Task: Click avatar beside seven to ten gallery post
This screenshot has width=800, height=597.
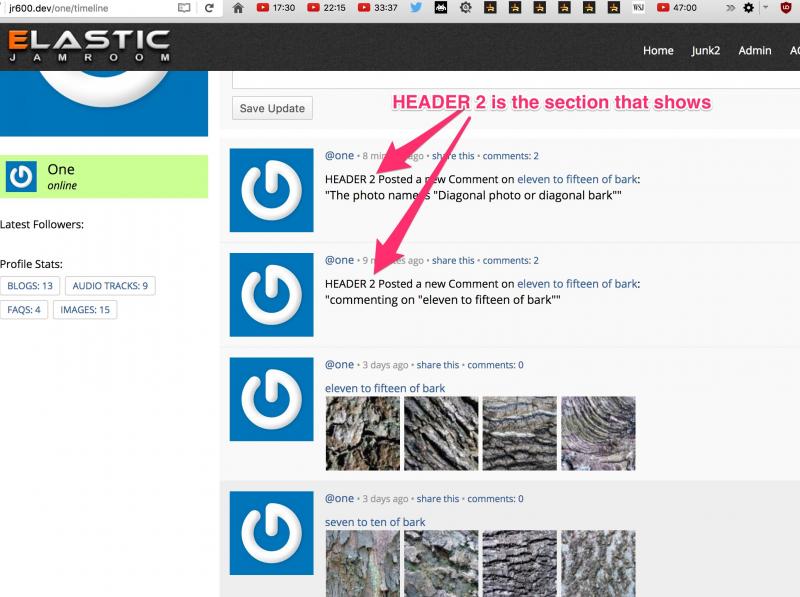Action: 271,533
